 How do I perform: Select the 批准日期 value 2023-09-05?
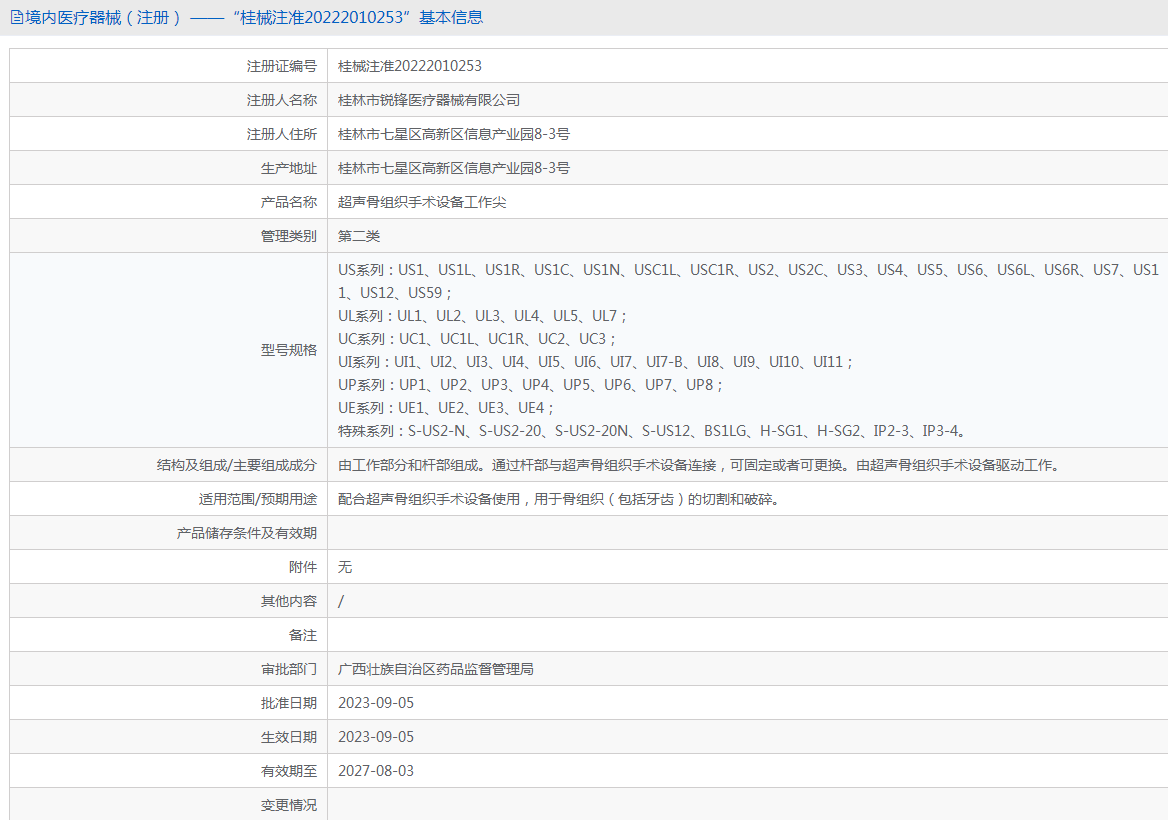click(x=375, y=703)
